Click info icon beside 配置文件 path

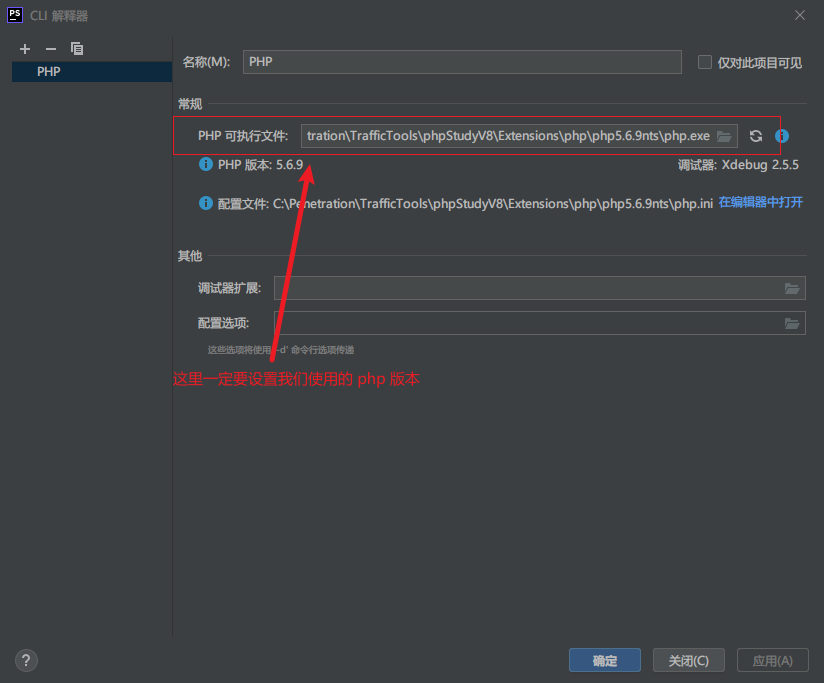(205, 203)
